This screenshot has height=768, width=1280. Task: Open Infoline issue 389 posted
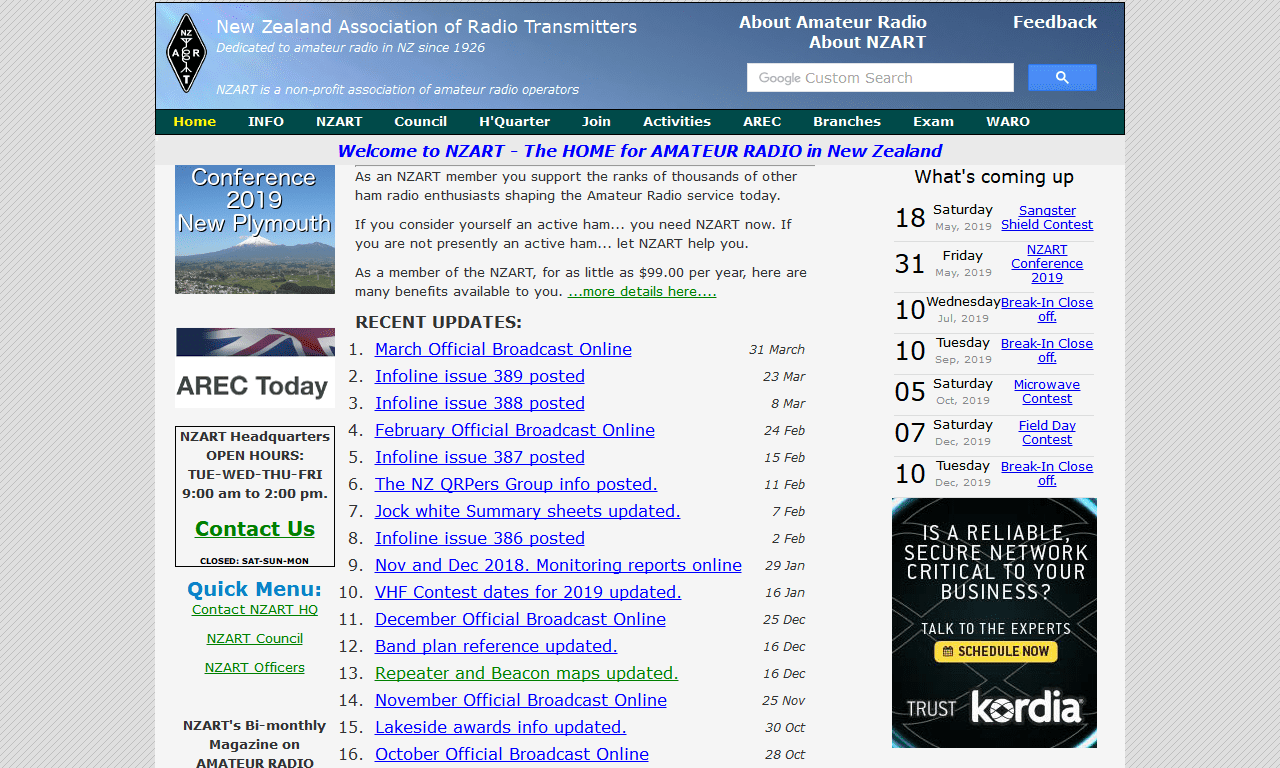click(x=480, y=376)
